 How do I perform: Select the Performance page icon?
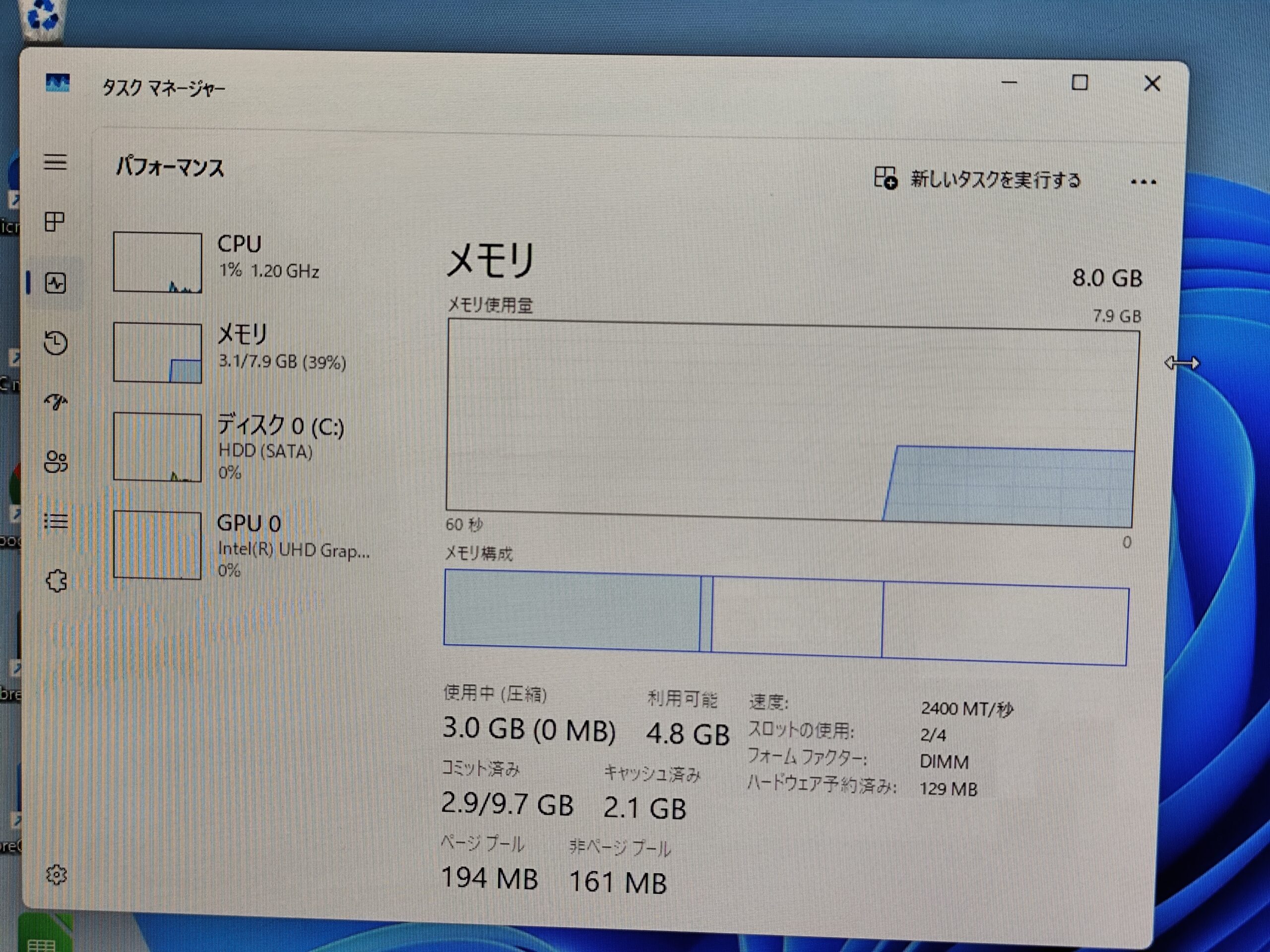56,283
